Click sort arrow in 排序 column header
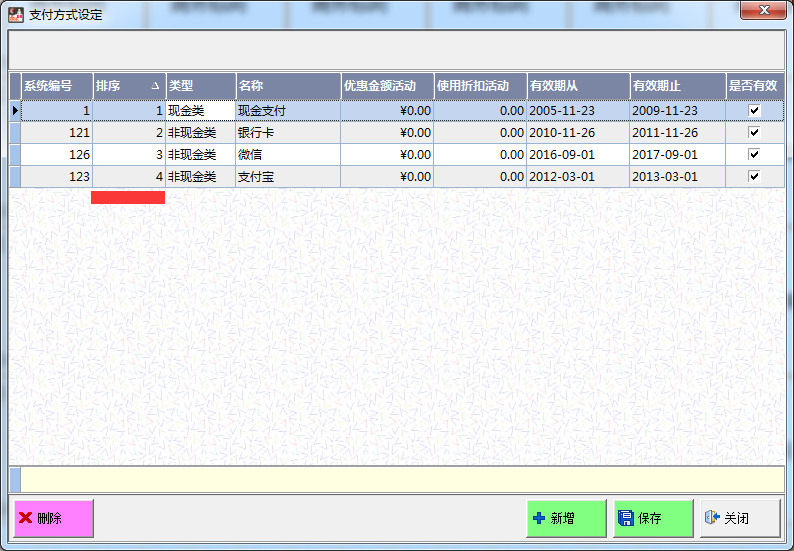The height and width of the screenshot is (551, 794). (154, 86)
